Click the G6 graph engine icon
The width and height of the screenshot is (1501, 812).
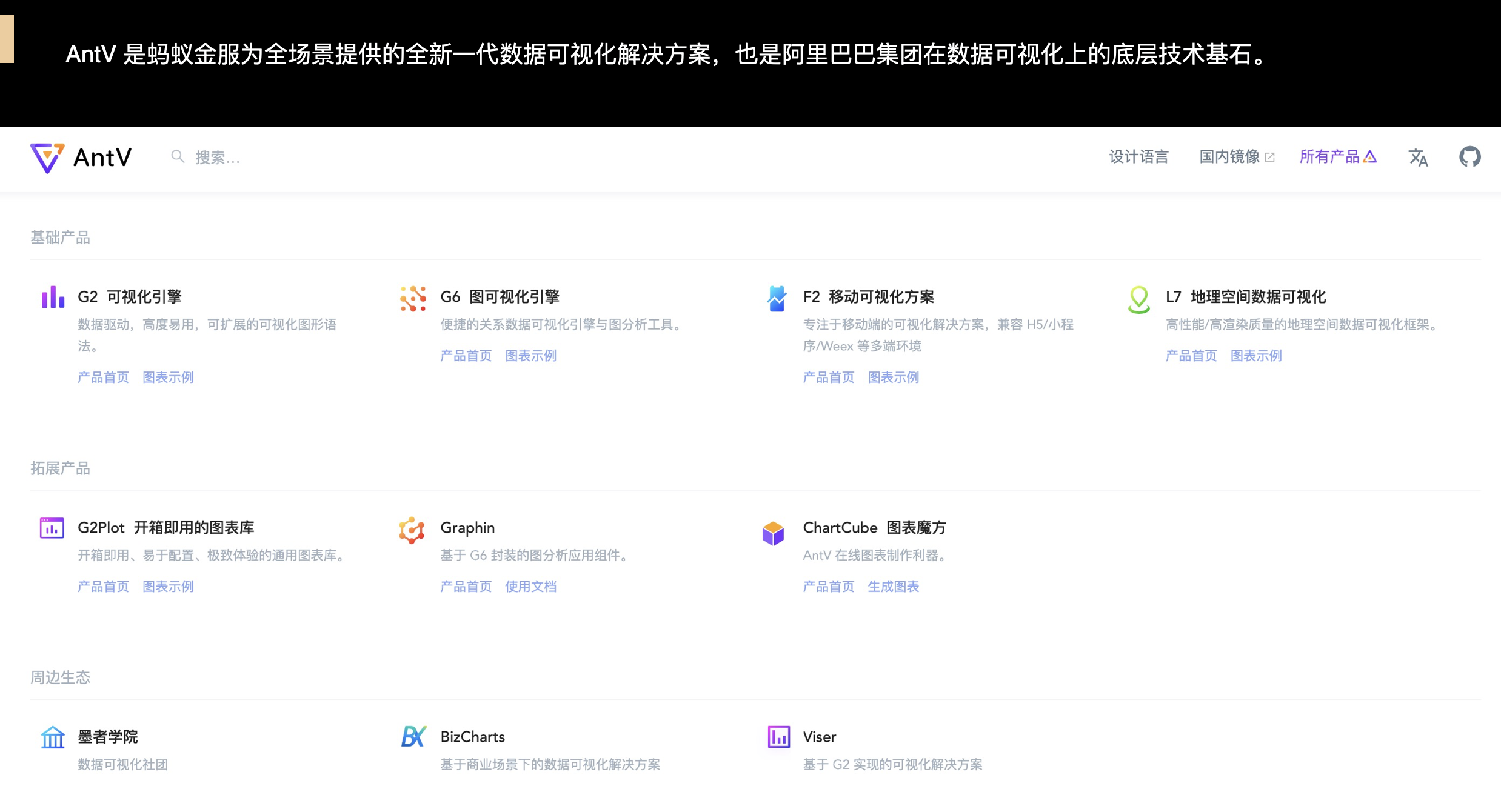coord(413,299)
